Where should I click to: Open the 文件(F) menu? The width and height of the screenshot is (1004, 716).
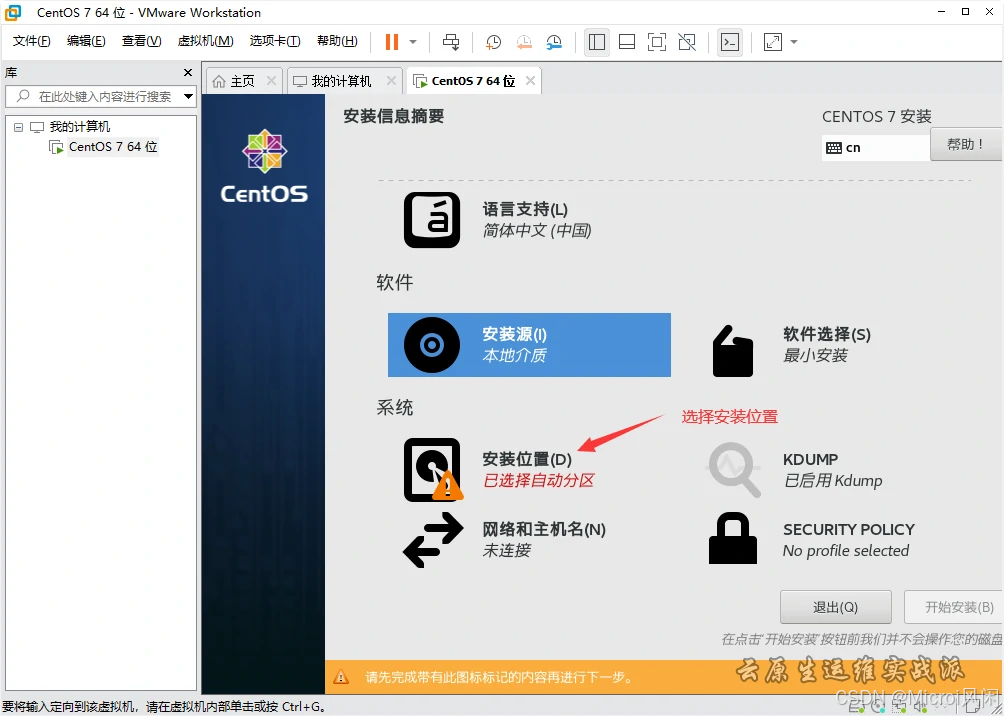tap(31, 41)
